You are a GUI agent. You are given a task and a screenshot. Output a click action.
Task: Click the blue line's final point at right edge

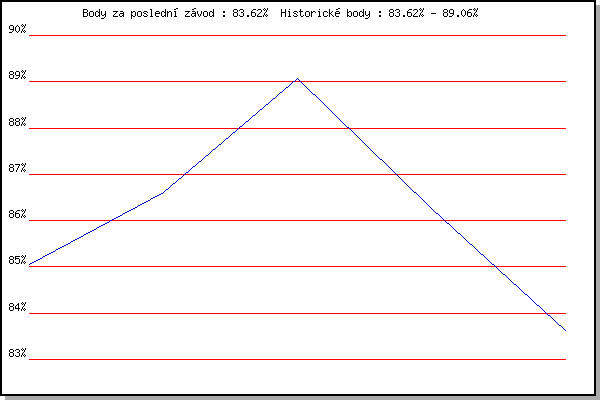point(565,330)
